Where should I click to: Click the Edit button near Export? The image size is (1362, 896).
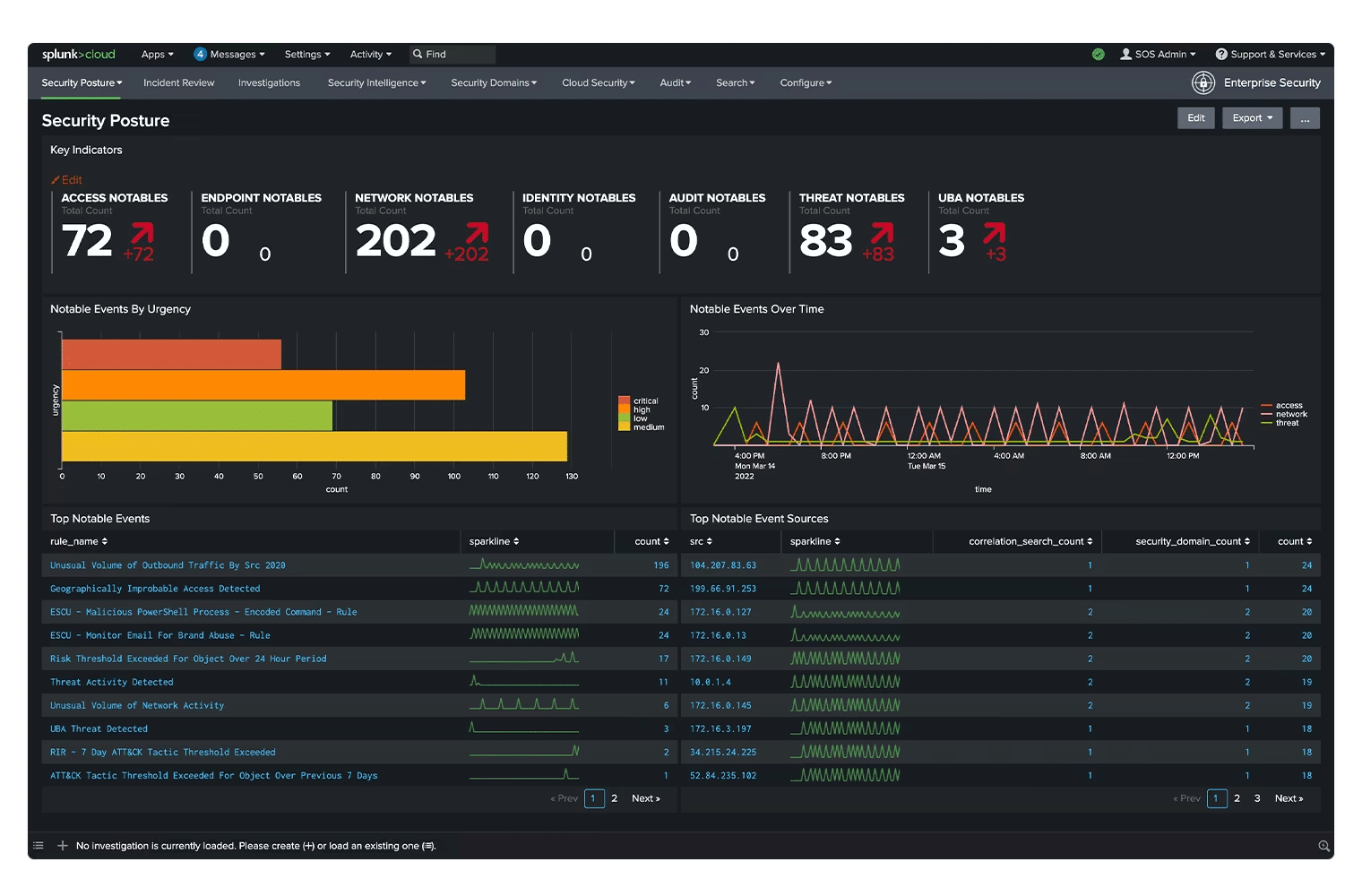click(x=1195, y=117)
